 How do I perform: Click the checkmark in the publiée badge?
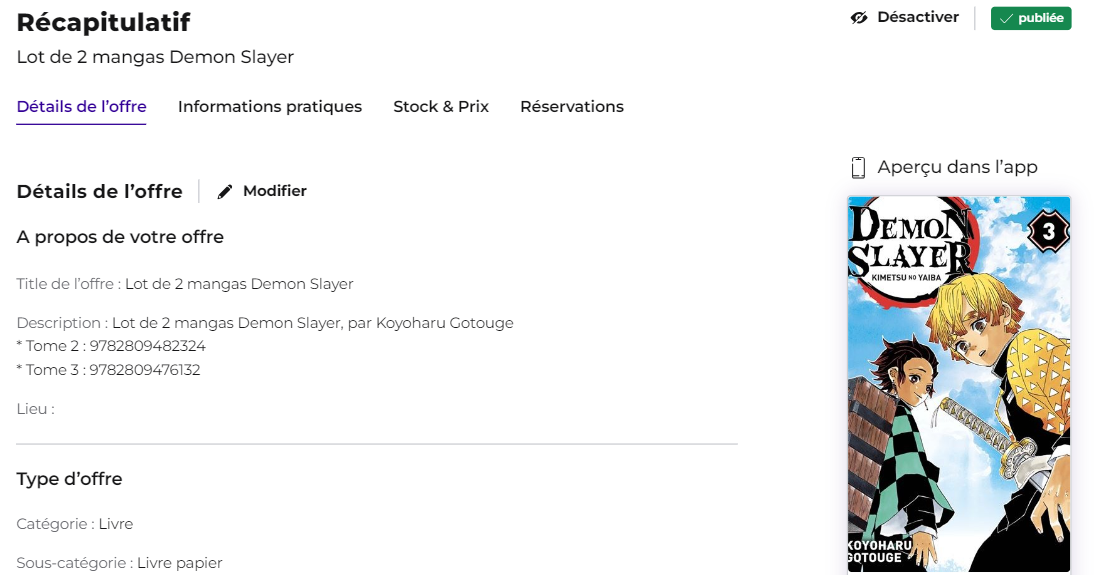(1006, 19)
